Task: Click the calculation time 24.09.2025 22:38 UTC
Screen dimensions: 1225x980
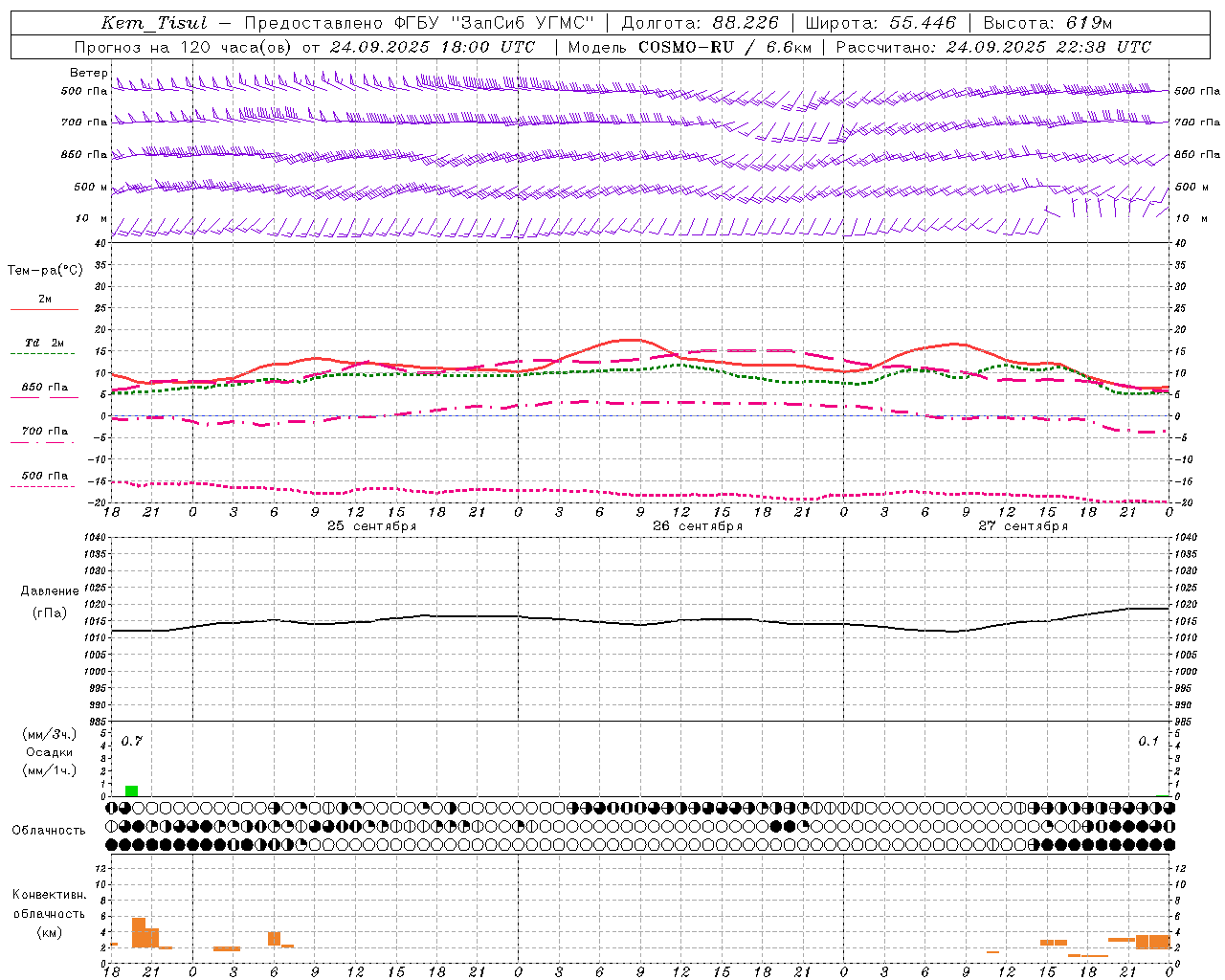Action: click(x=1048, y=47)
